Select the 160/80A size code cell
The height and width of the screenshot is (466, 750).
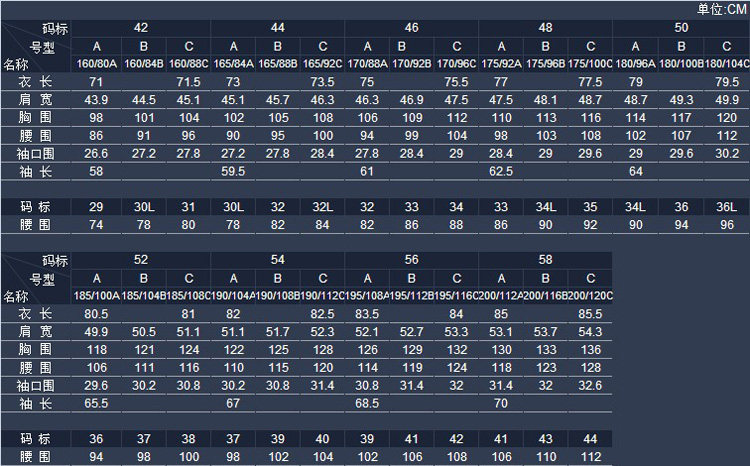(x=97, y=64)
